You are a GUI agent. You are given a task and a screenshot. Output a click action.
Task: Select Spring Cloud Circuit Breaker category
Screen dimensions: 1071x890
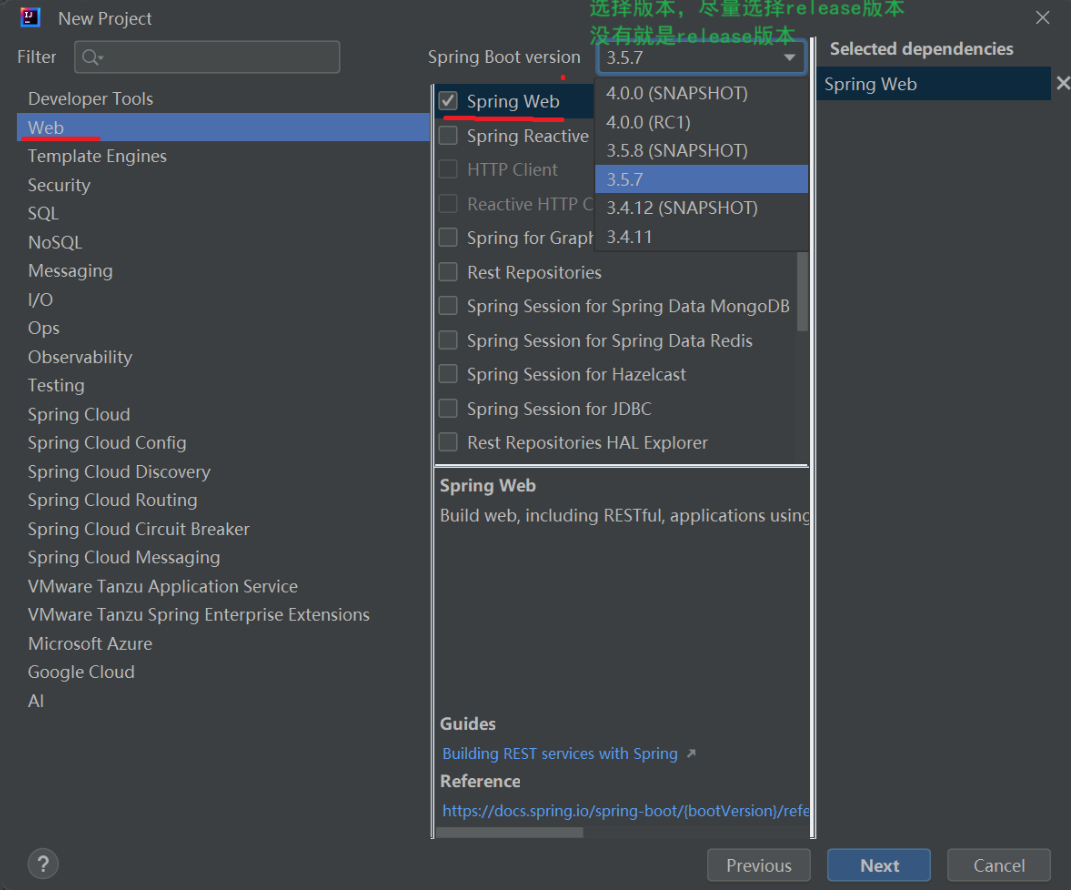tap(223, 529)
